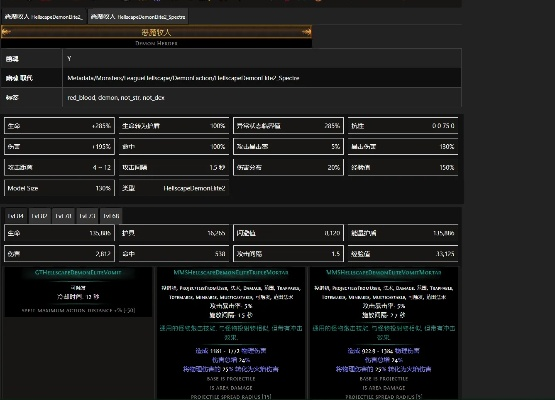Select the lvl 68 level tab

[111, 216]
